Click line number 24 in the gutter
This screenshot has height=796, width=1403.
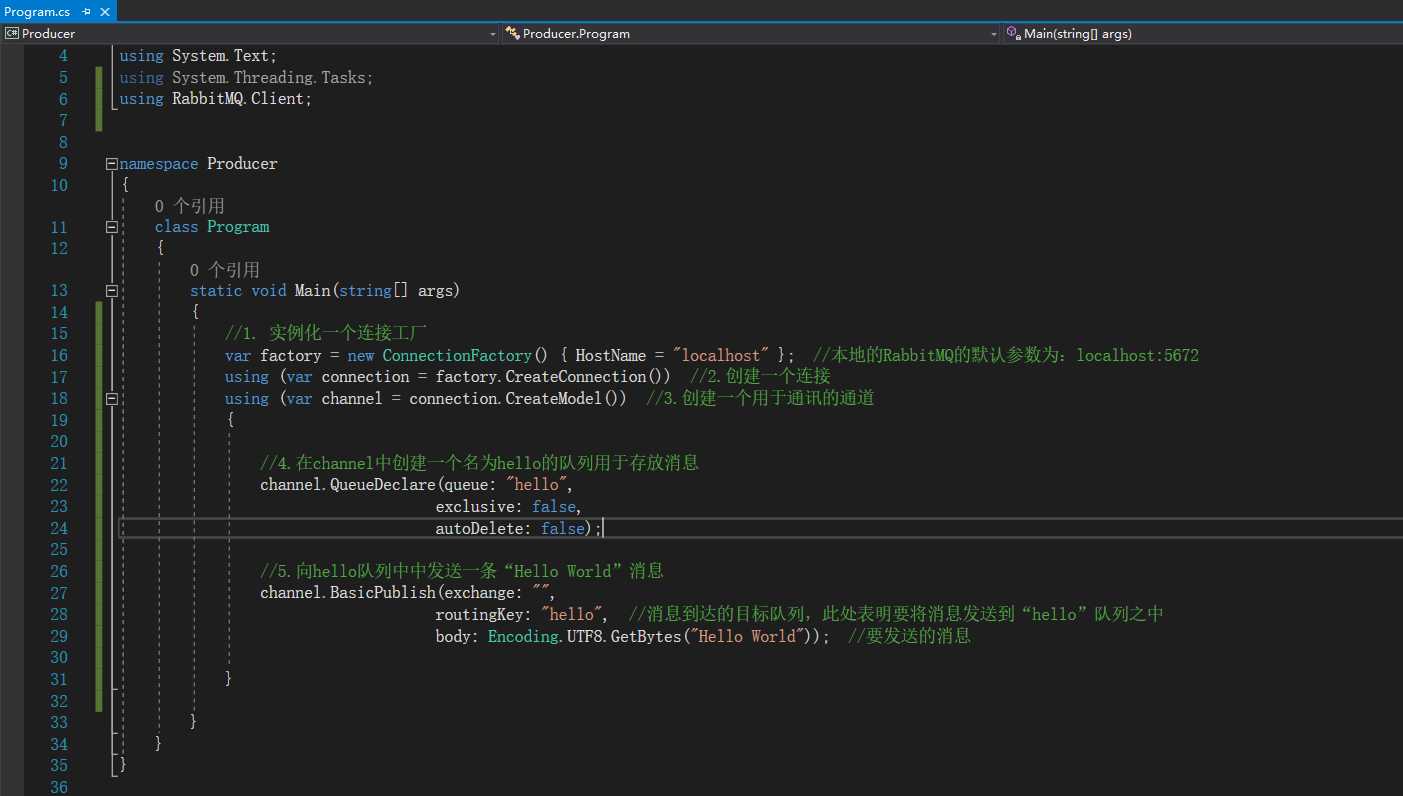(x=58, y=528)
